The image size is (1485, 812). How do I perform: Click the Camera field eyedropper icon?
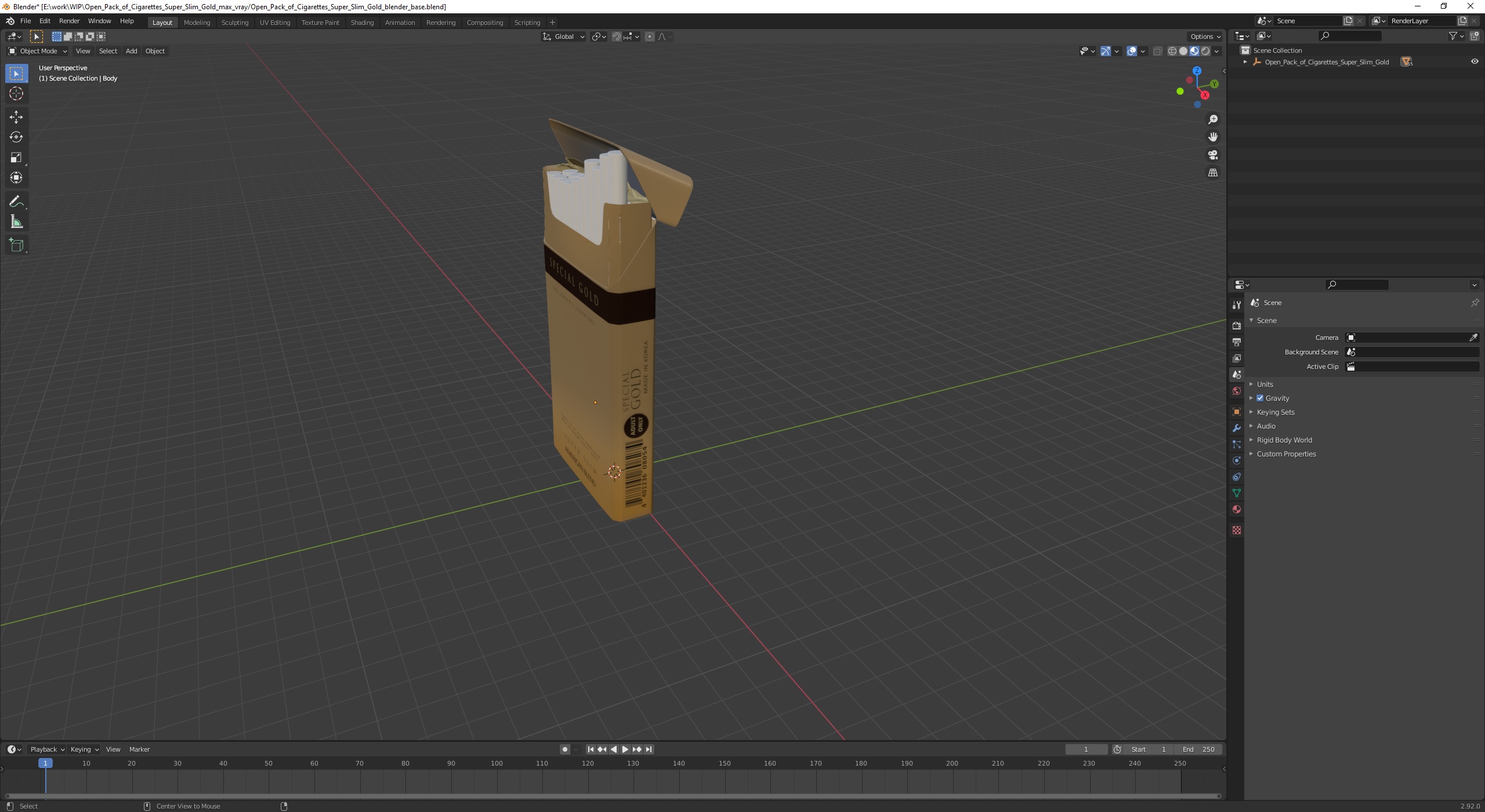click(x=1473, y=338)
